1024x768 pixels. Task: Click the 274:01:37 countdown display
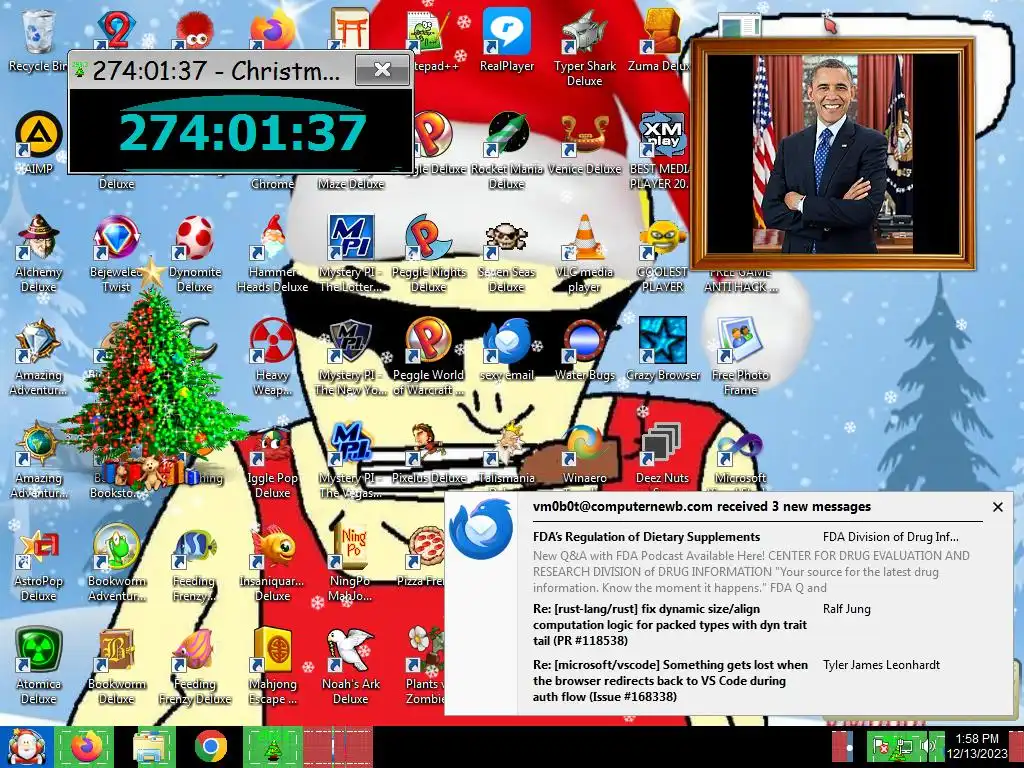(242, 133)
